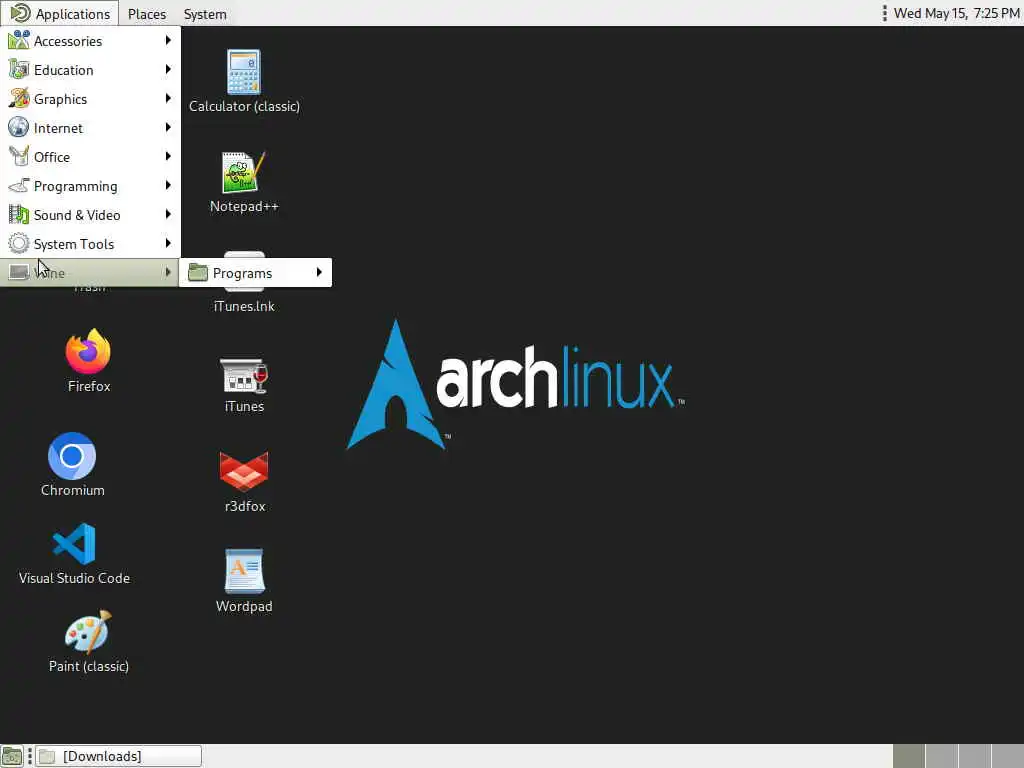The height and width of the screenshot is (768, 1024).
Task: Expand the Sound & Video submenu arrow
Action: 168,214
